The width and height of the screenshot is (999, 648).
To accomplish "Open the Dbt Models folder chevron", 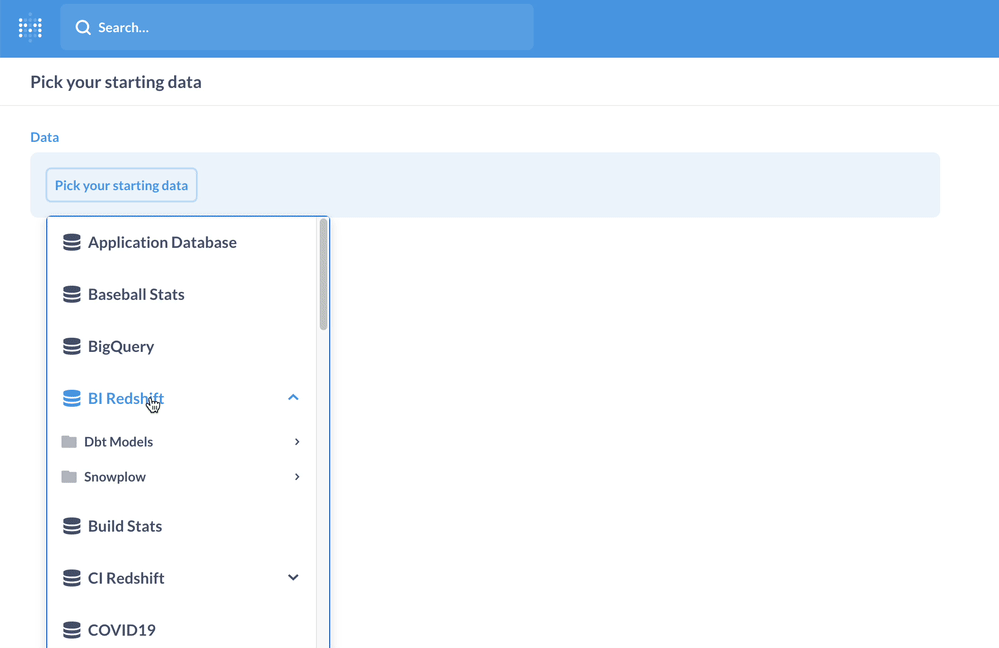I will (296, 441).
